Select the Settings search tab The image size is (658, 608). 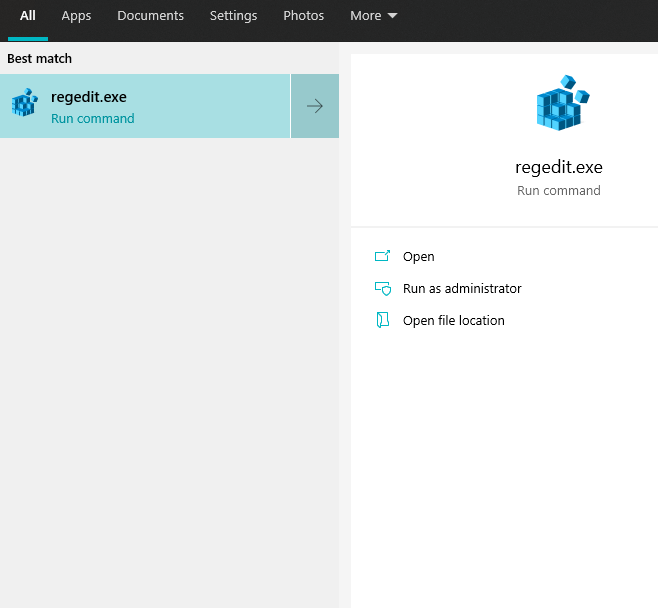pos(233,16)
